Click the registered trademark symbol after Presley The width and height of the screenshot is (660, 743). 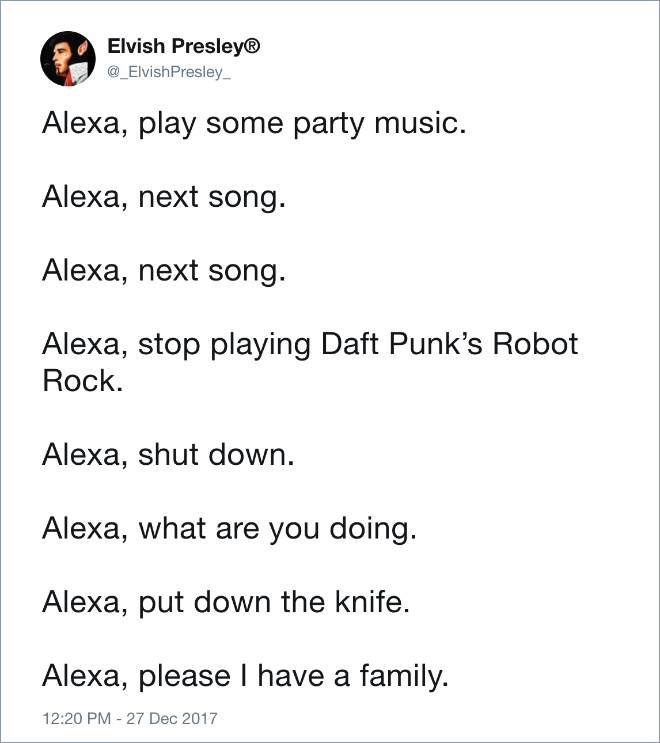point(252,45)
